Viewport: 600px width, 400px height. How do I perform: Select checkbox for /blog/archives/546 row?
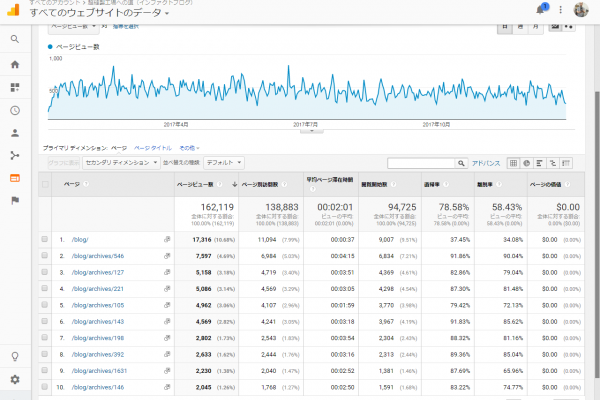(x=45, y=256)
